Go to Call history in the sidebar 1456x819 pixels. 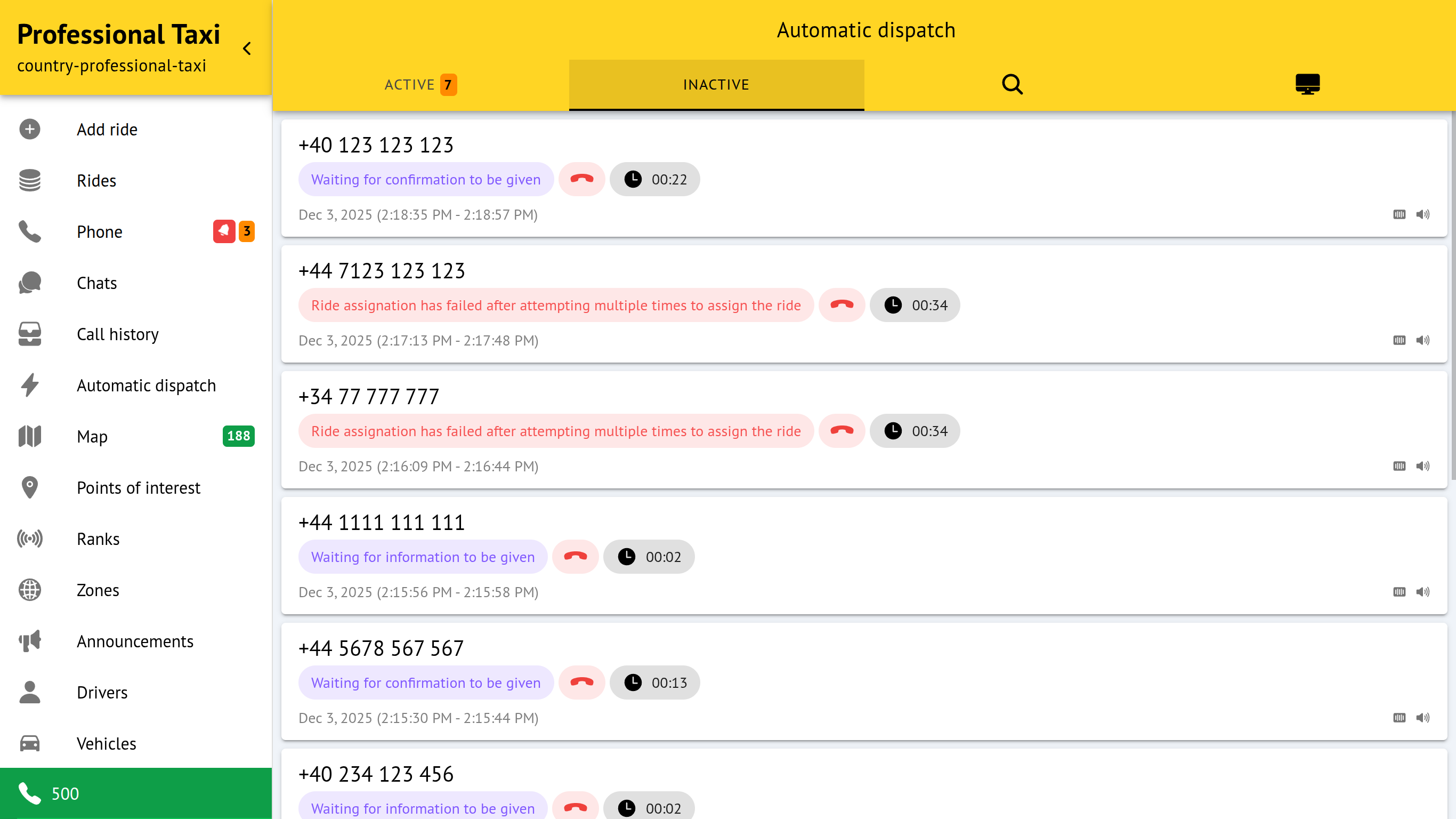[118, 334]
